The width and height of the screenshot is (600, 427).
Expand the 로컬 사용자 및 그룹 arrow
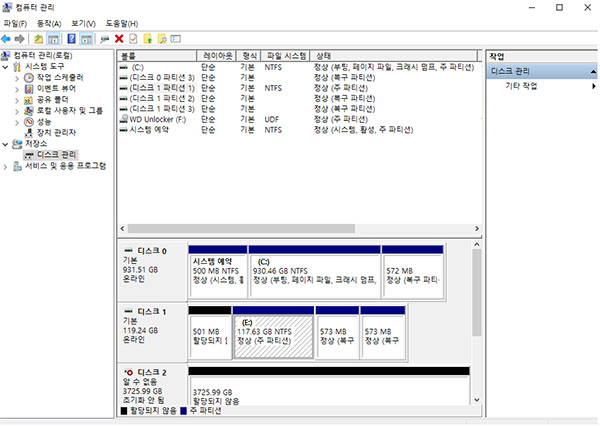point(17,111)
